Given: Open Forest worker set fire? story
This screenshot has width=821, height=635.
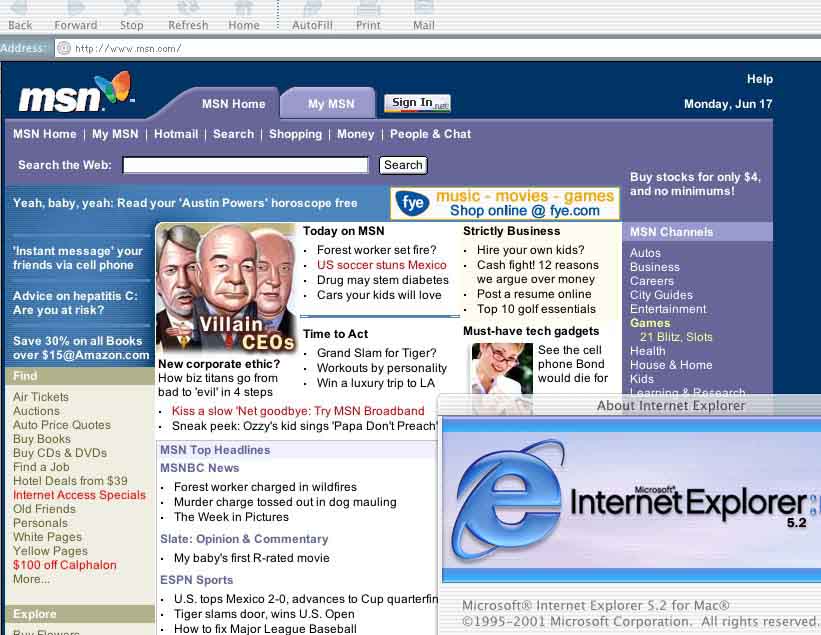Looking at the screenshot, I should click(x=376, y=250).
